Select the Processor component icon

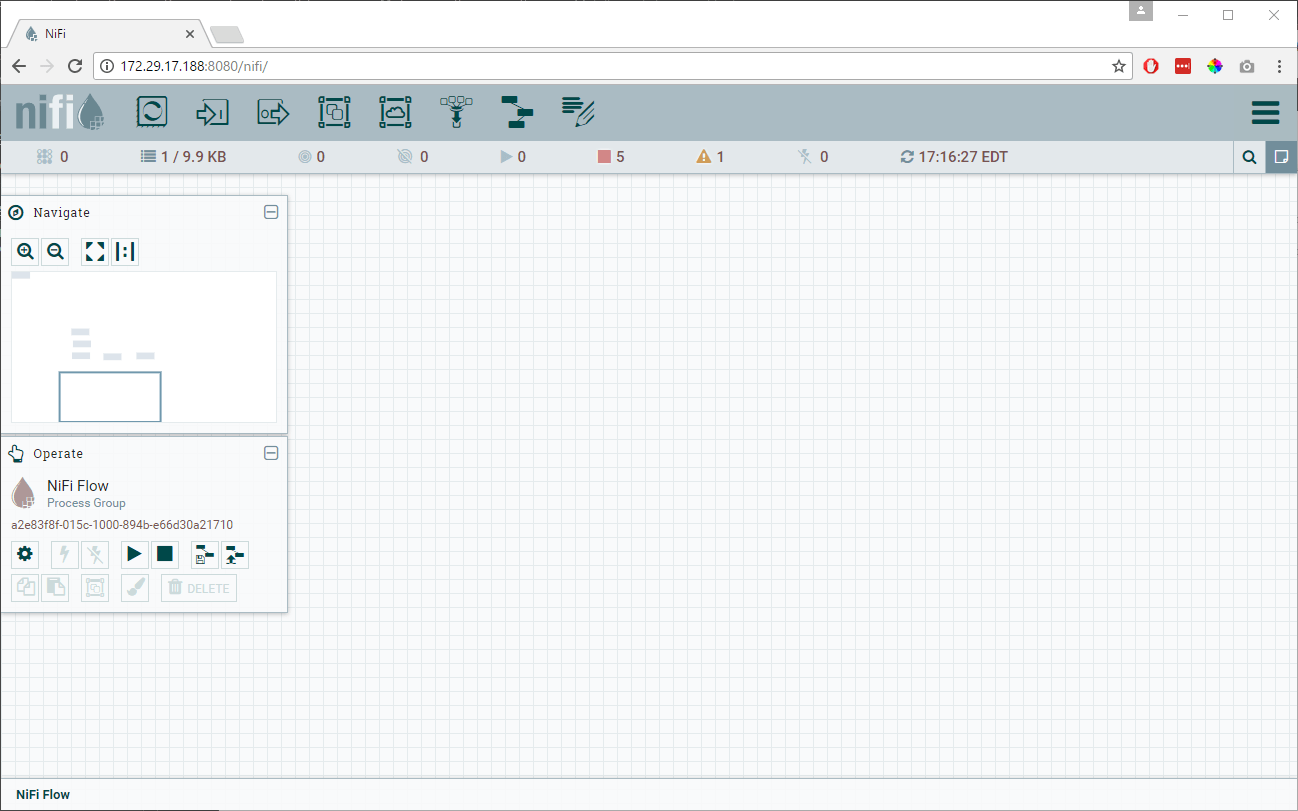(152, 112)
